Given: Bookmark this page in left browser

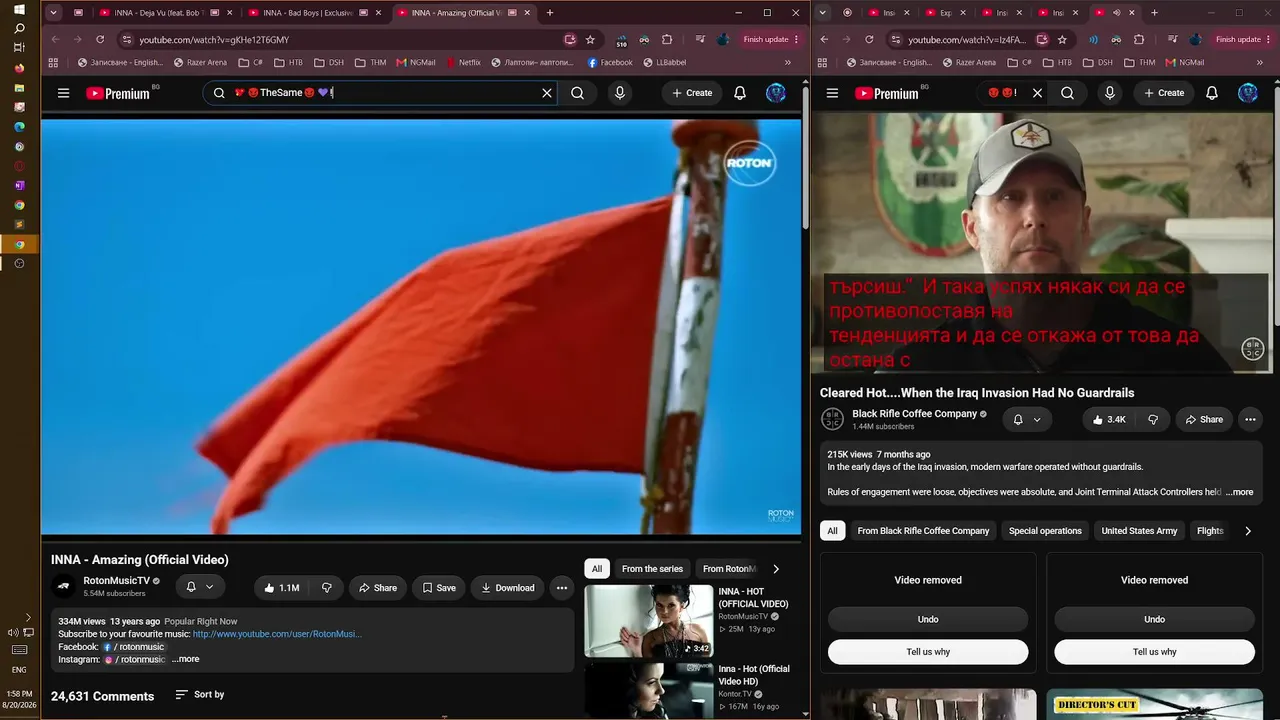Looking at the screenshot, I should pos(590,39).
